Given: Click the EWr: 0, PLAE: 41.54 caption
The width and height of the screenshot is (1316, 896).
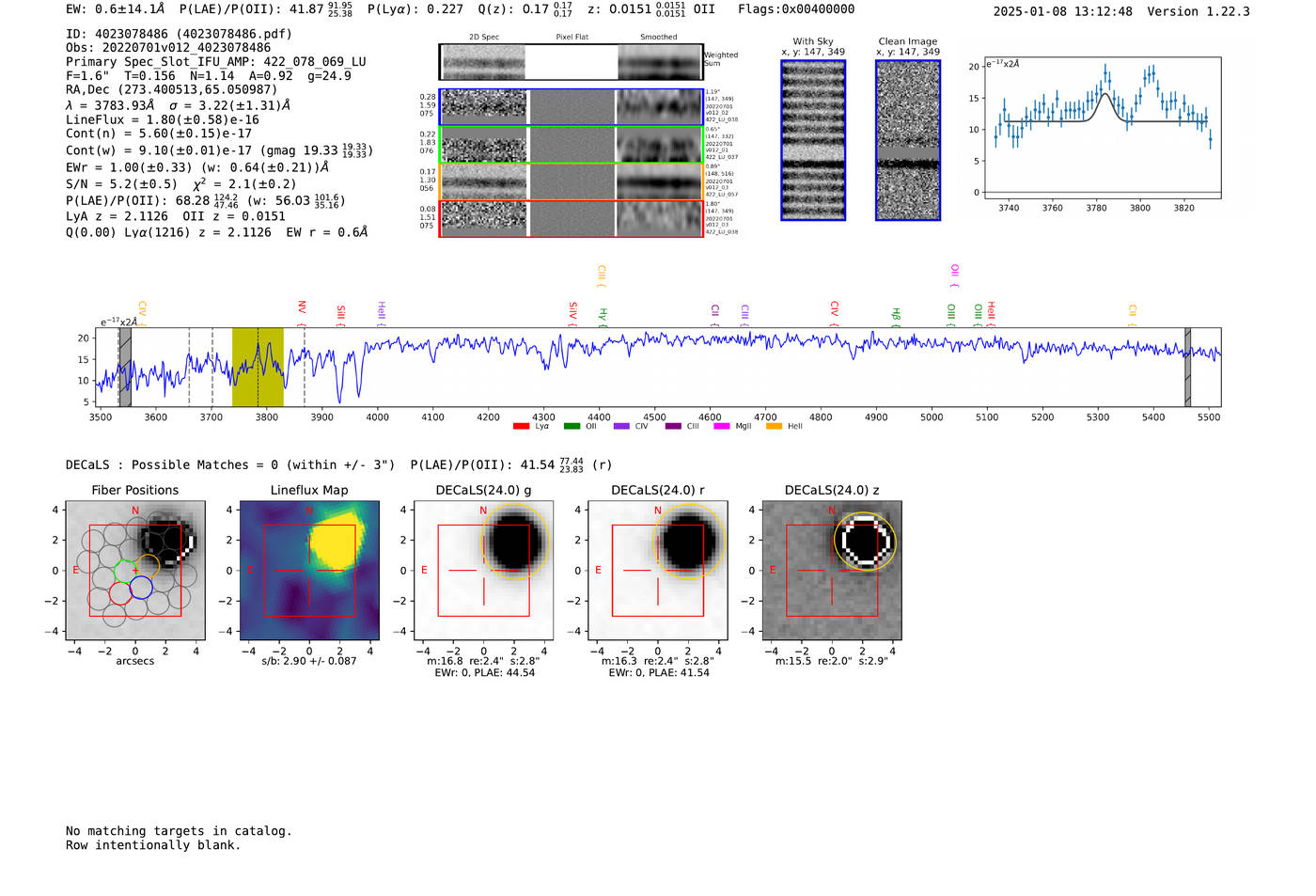Looking at the screenshot, I should click(659, 672).
